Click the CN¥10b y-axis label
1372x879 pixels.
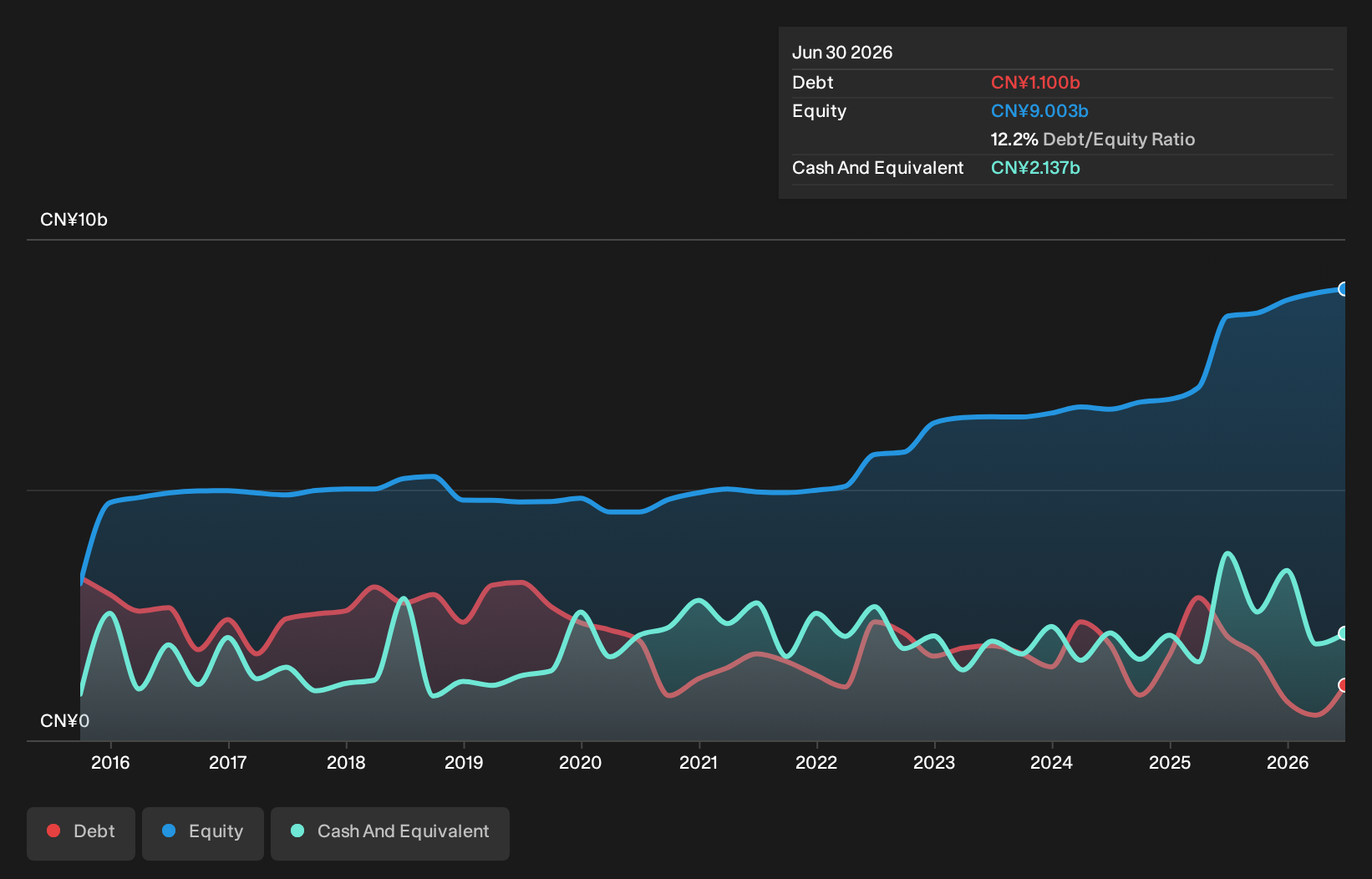74,220
